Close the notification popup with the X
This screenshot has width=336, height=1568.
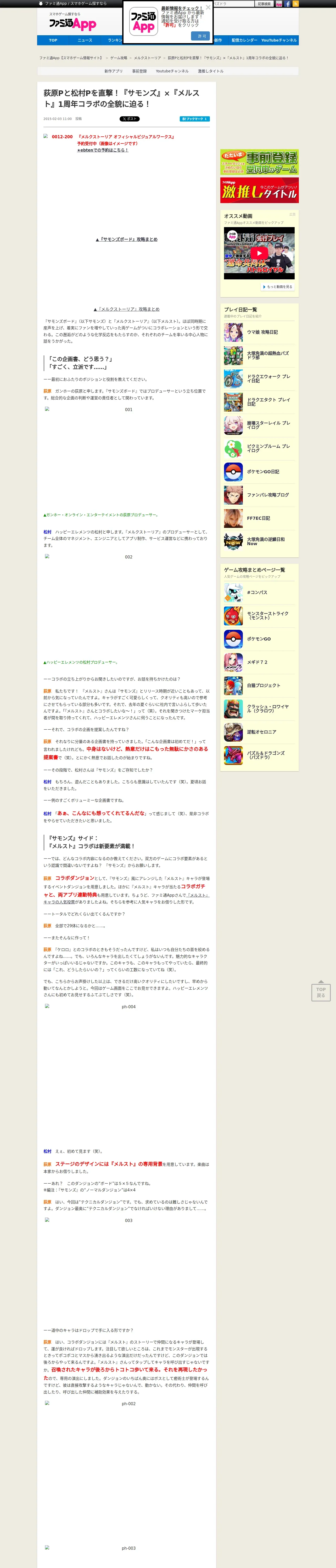pyautogui.click(x=208, y=7)
